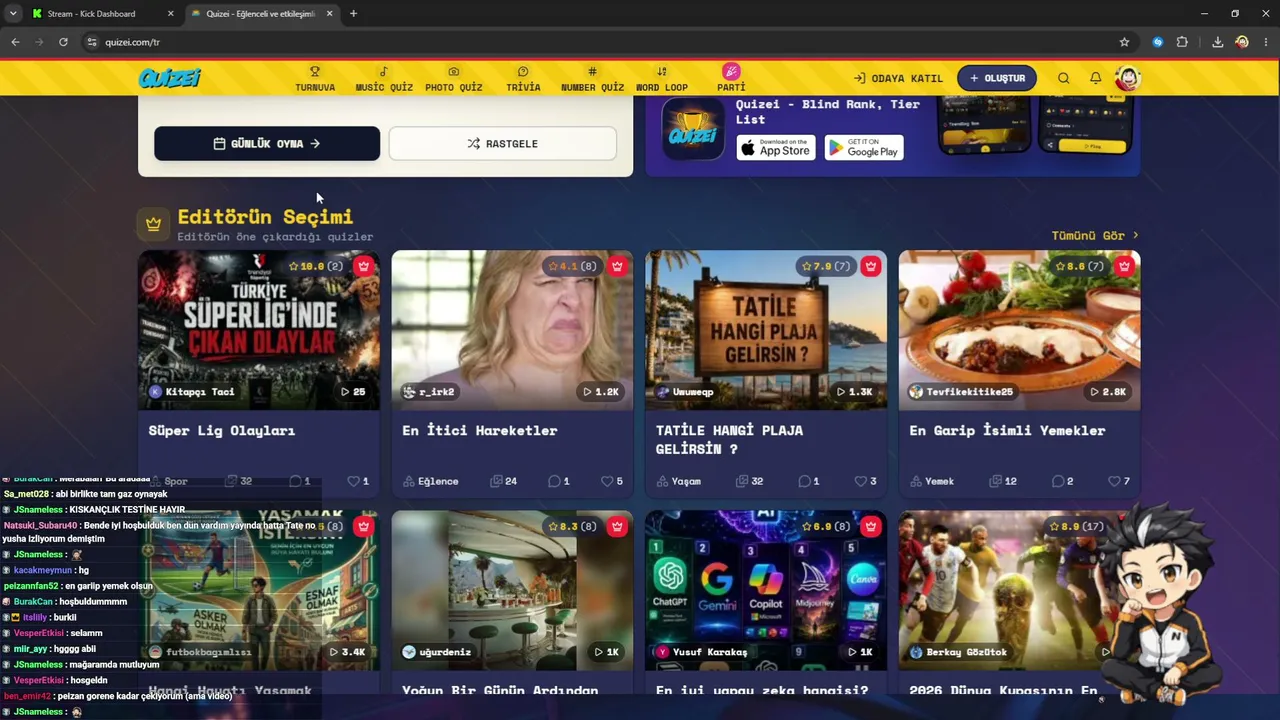This screenshot has height=720, width=1280.
Task: Open site search magnifier icon
Action: pos(1064,78)
